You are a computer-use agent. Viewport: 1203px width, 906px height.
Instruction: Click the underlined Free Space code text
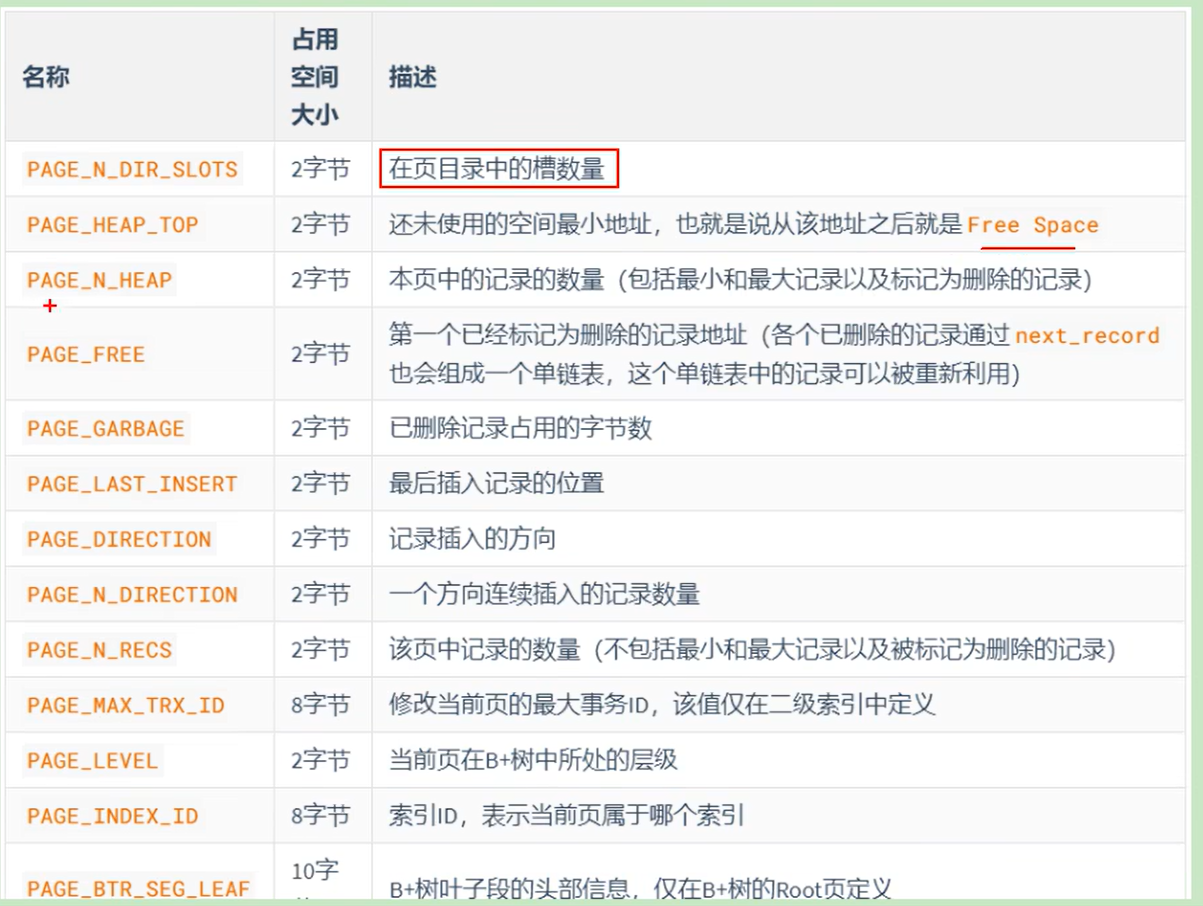click(x=1033, y=225)
